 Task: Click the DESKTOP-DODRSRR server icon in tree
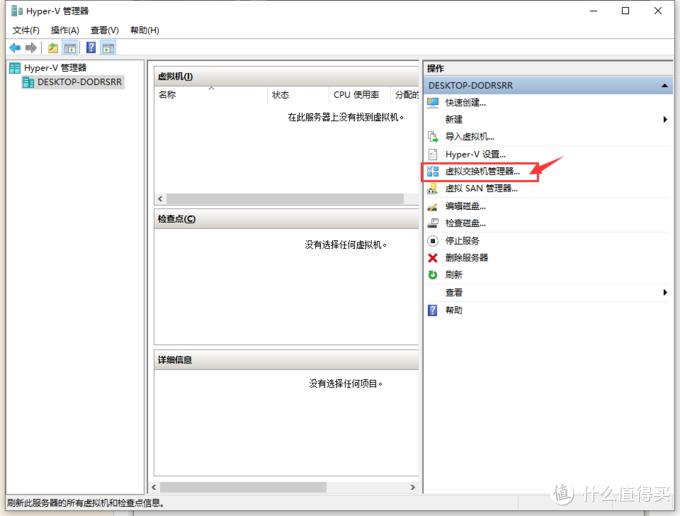(28, 82)
